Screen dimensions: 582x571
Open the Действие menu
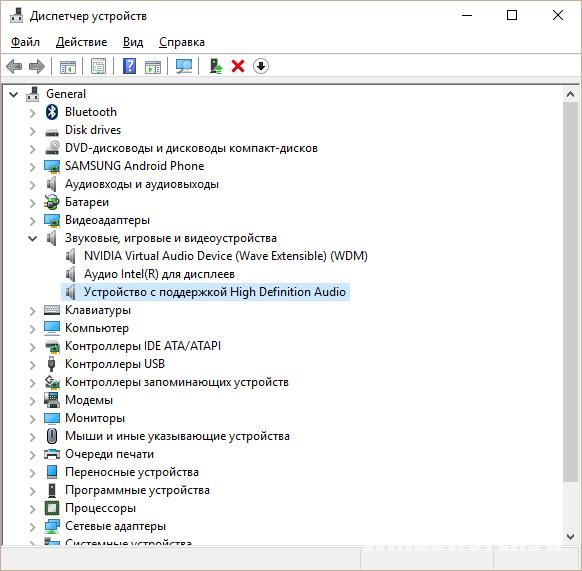click(81, 42)
